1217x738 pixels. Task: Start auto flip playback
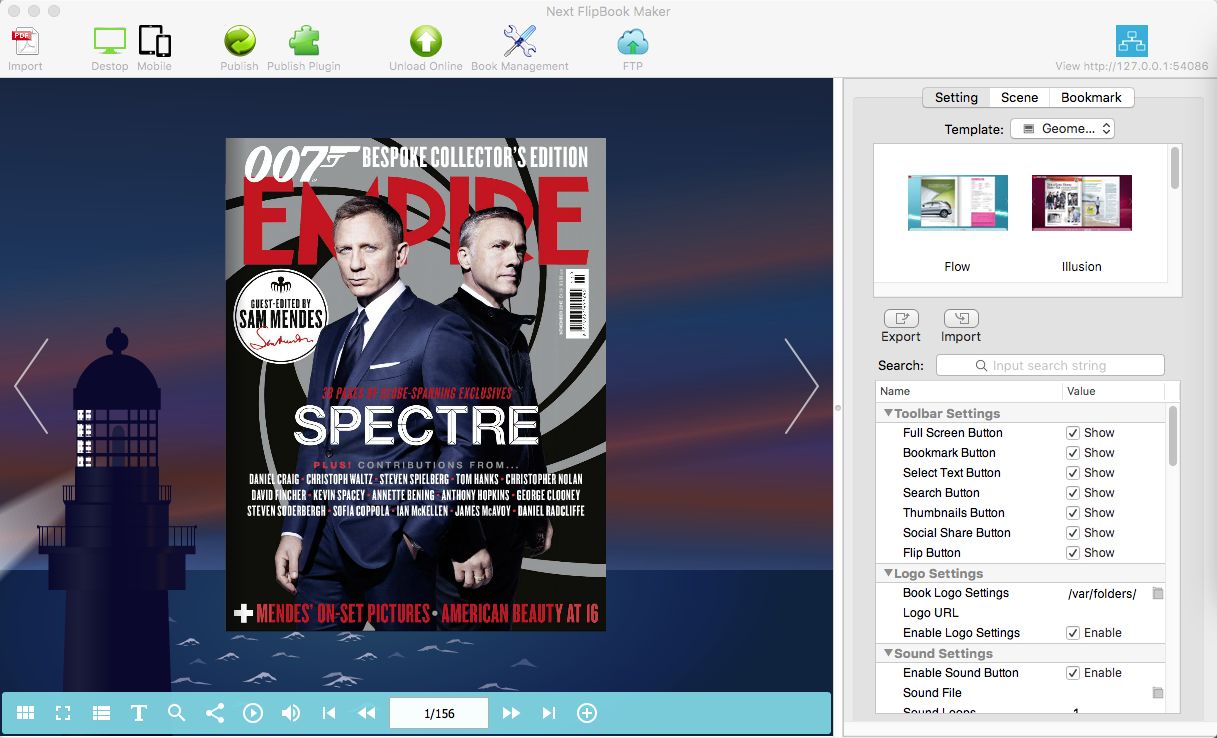click(252, 713)
